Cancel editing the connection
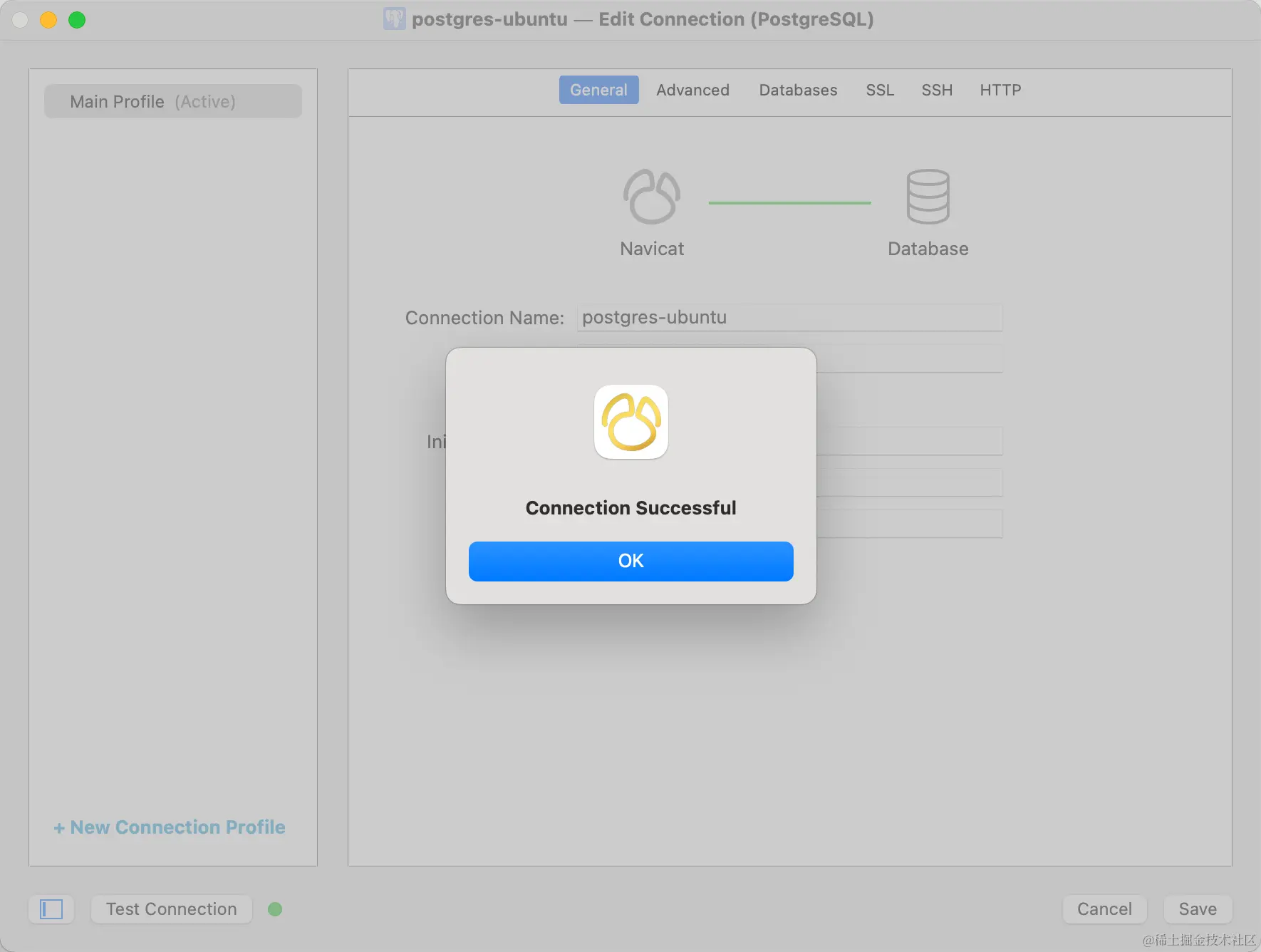Image resolution: width=1261 pixels, height=952 pixels. coord(1104,909)
